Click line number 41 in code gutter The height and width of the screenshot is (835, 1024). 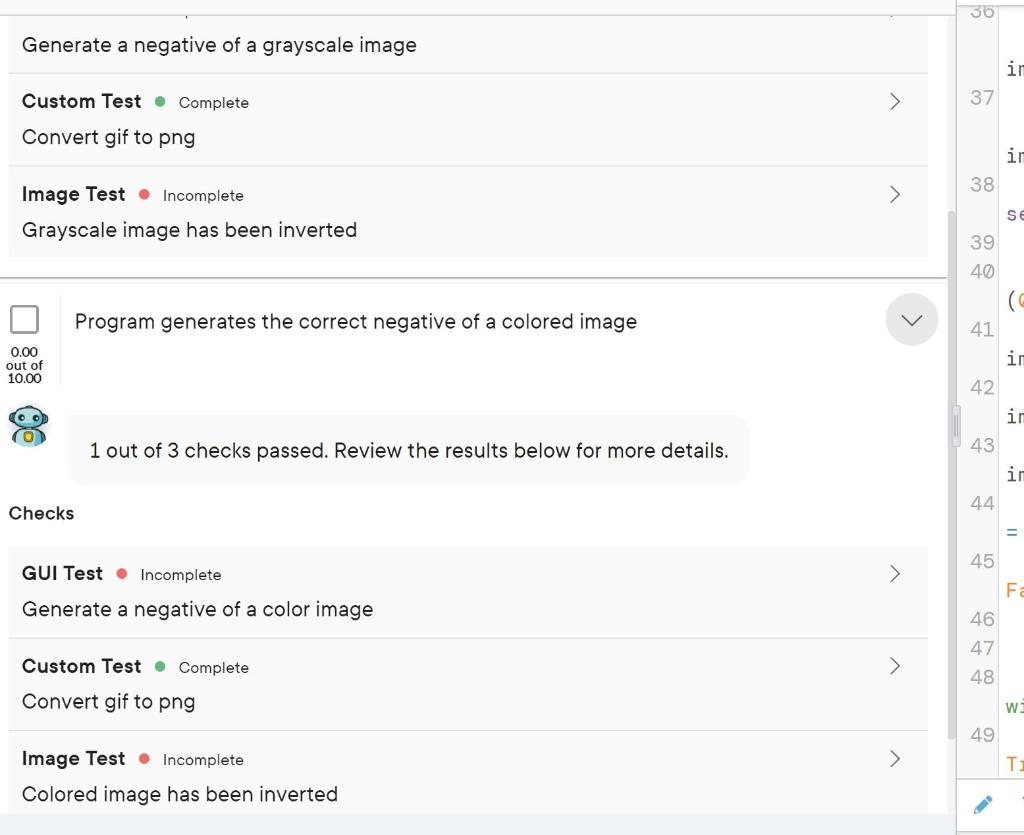[982, 330]
